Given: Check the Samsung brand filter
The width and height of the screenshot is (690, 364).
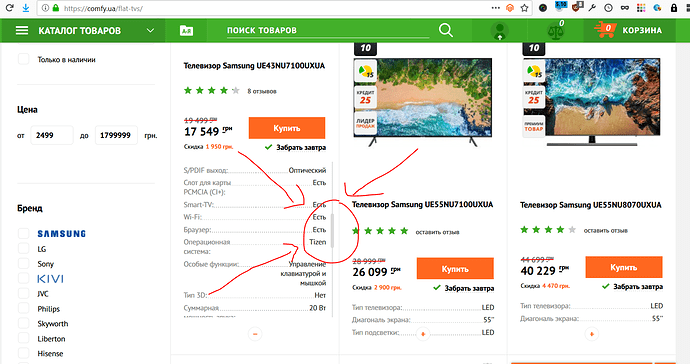Looking at the screenshot, I should [x=23, y=233].
